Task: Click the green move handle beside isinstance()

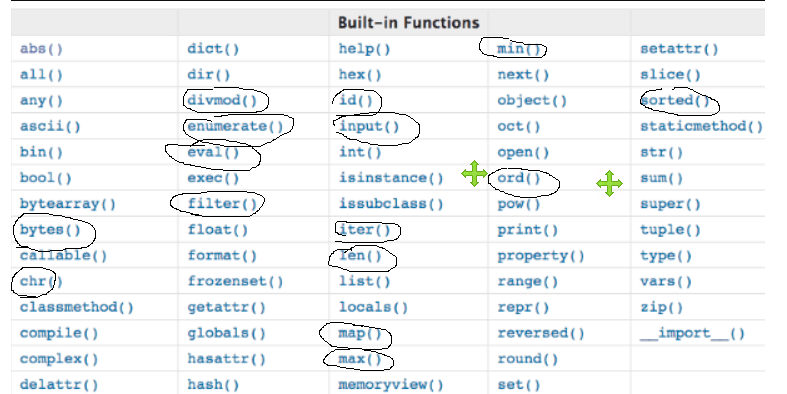Action: click(474, 174)
